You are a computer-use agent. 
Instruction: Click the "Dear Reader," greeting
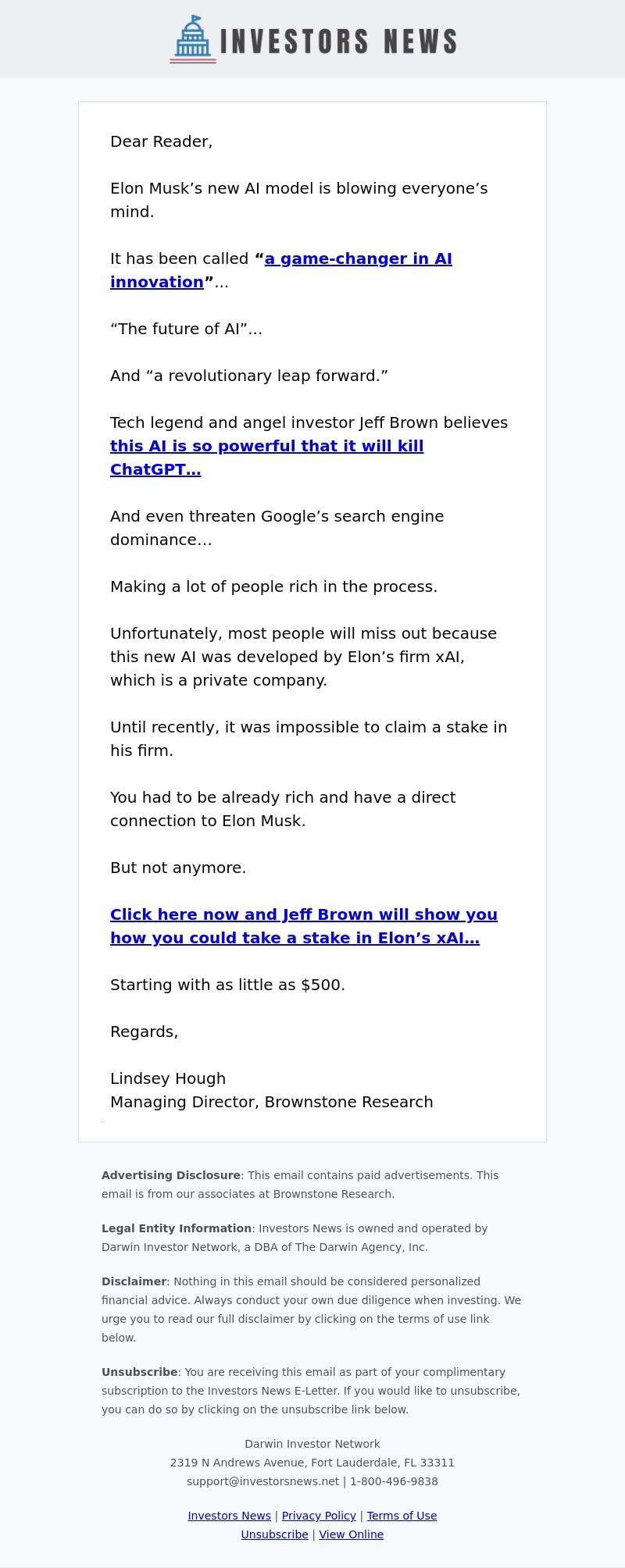coord(162,141)
